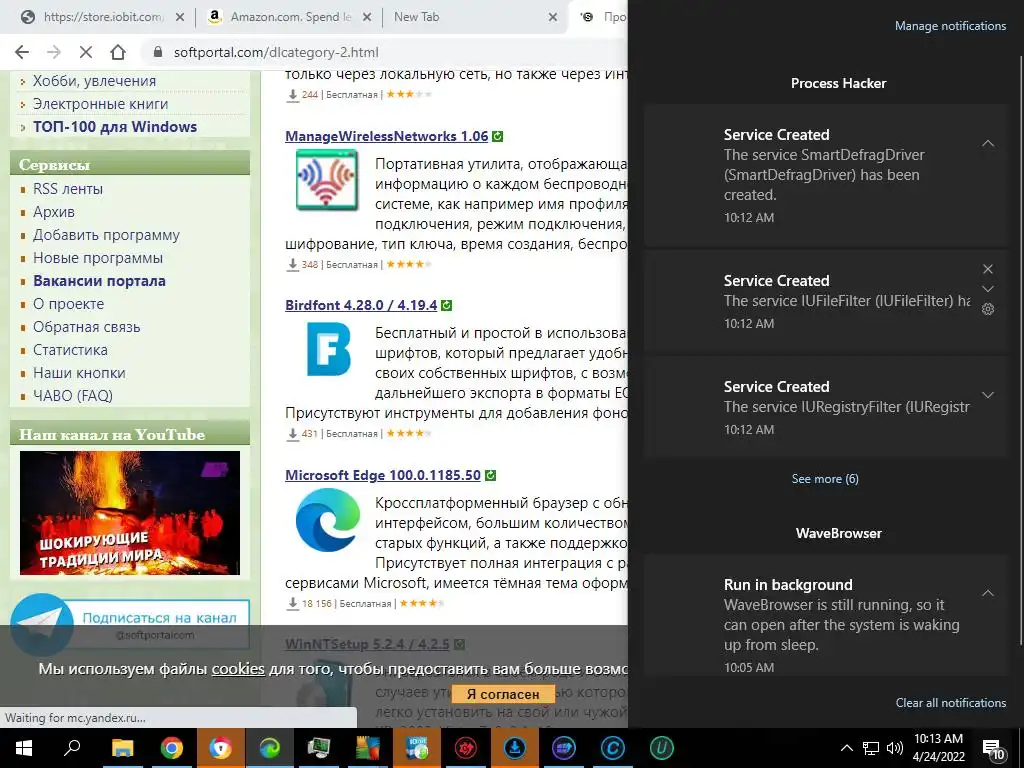
Task: Clear all notifications in the action center
Action: point(950,703)
